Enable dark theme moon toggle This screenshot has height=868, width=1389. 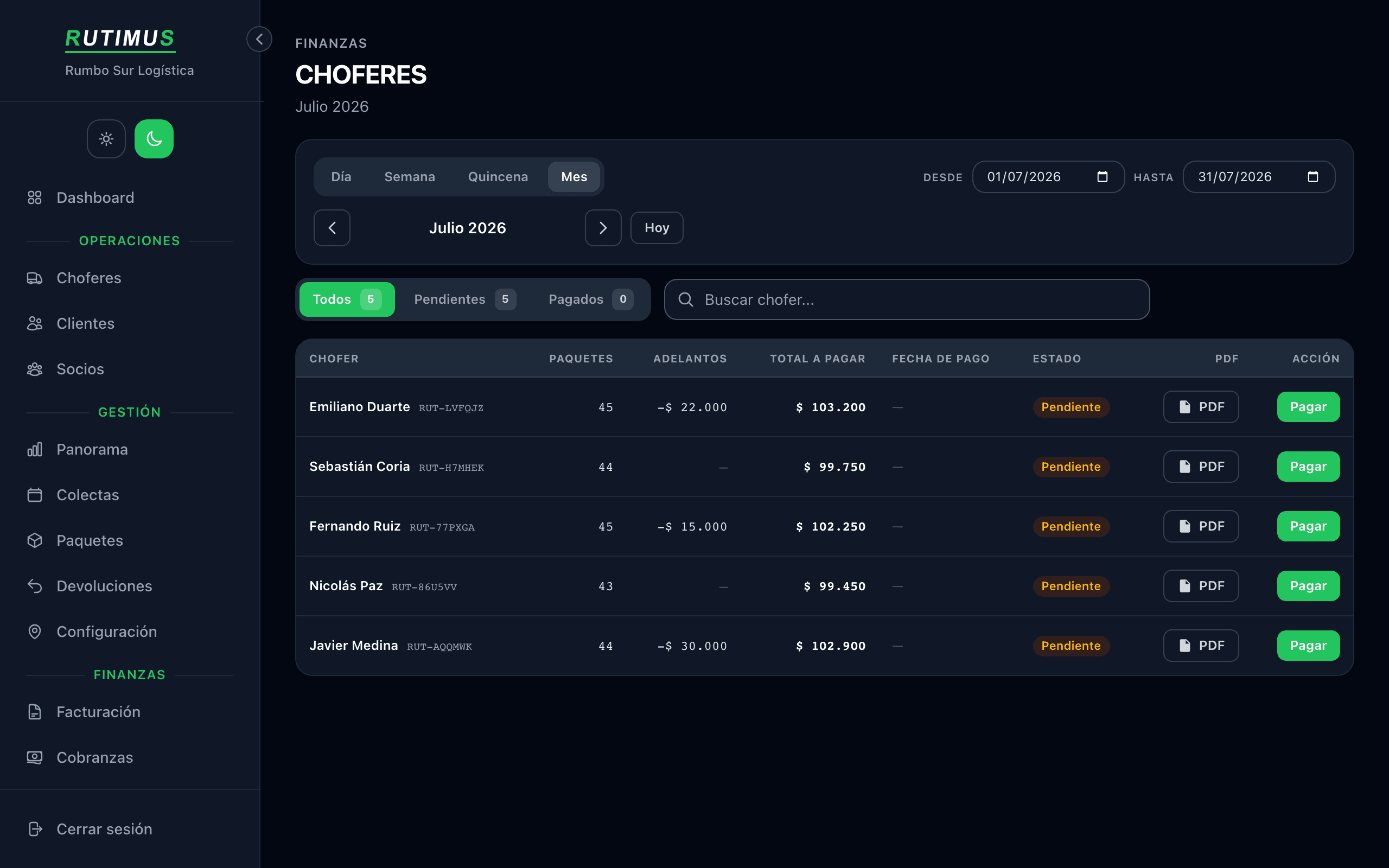[154, 139]
